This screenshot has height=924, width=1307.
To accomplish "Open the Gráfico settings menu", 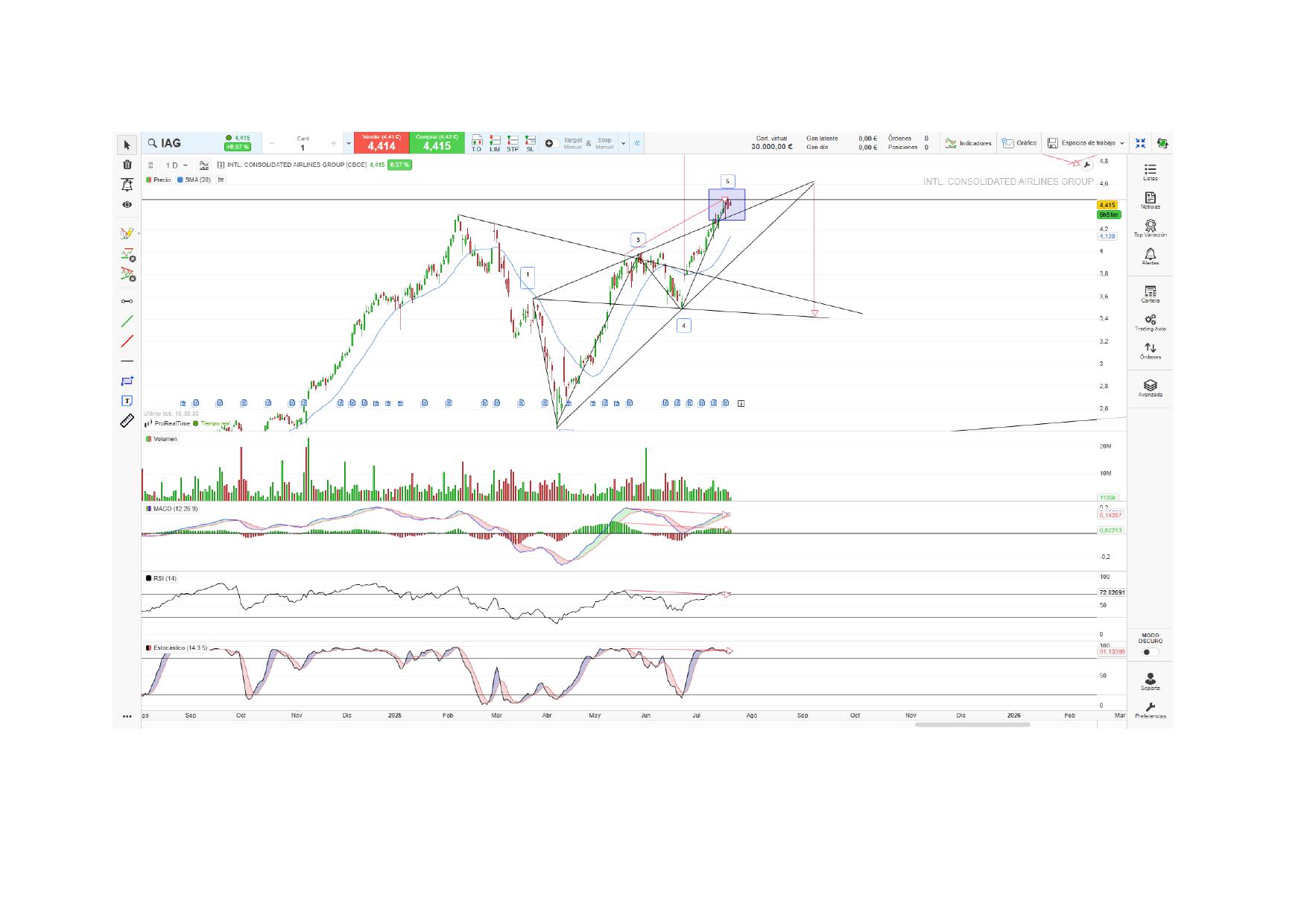I will pyautogui.click(x=1019, y=143).
